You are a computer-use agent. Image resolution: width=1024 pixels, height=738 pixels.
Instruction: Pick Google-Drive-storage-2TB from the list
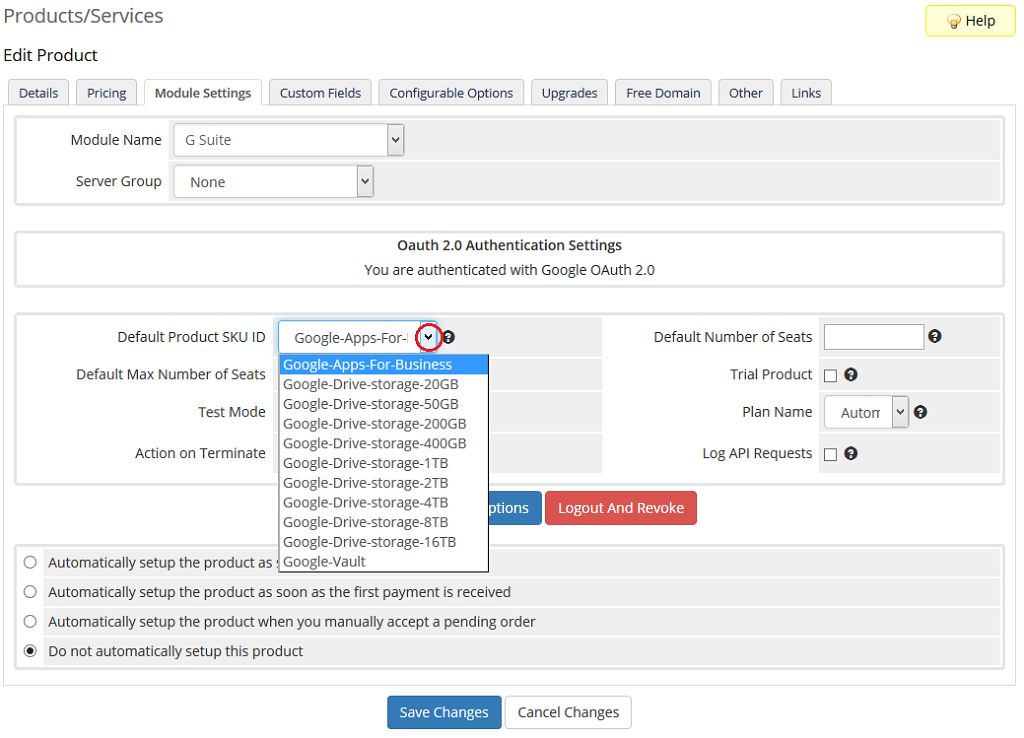pos(384,483)
